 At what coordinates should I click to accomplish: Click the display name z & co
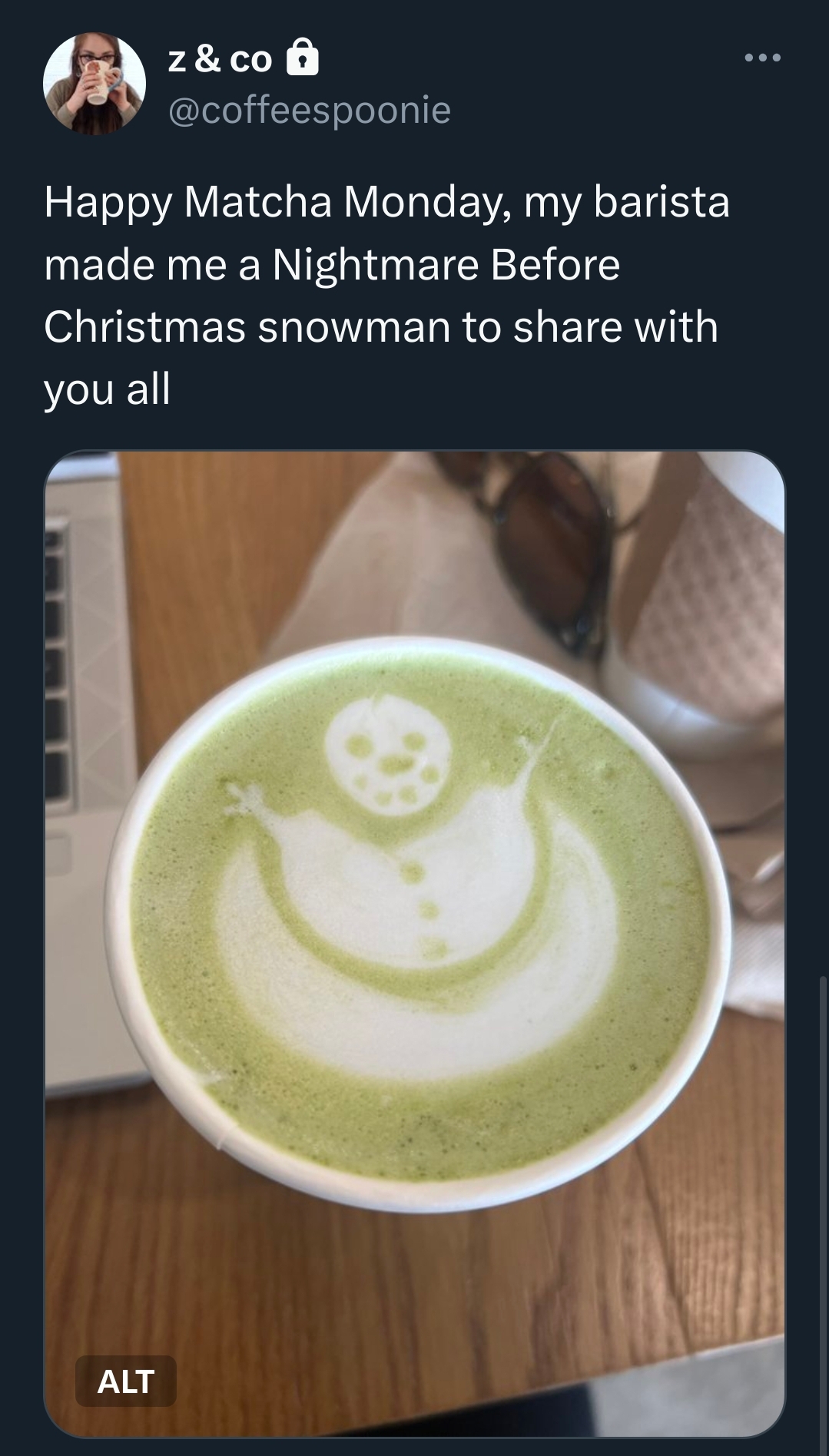220,59
